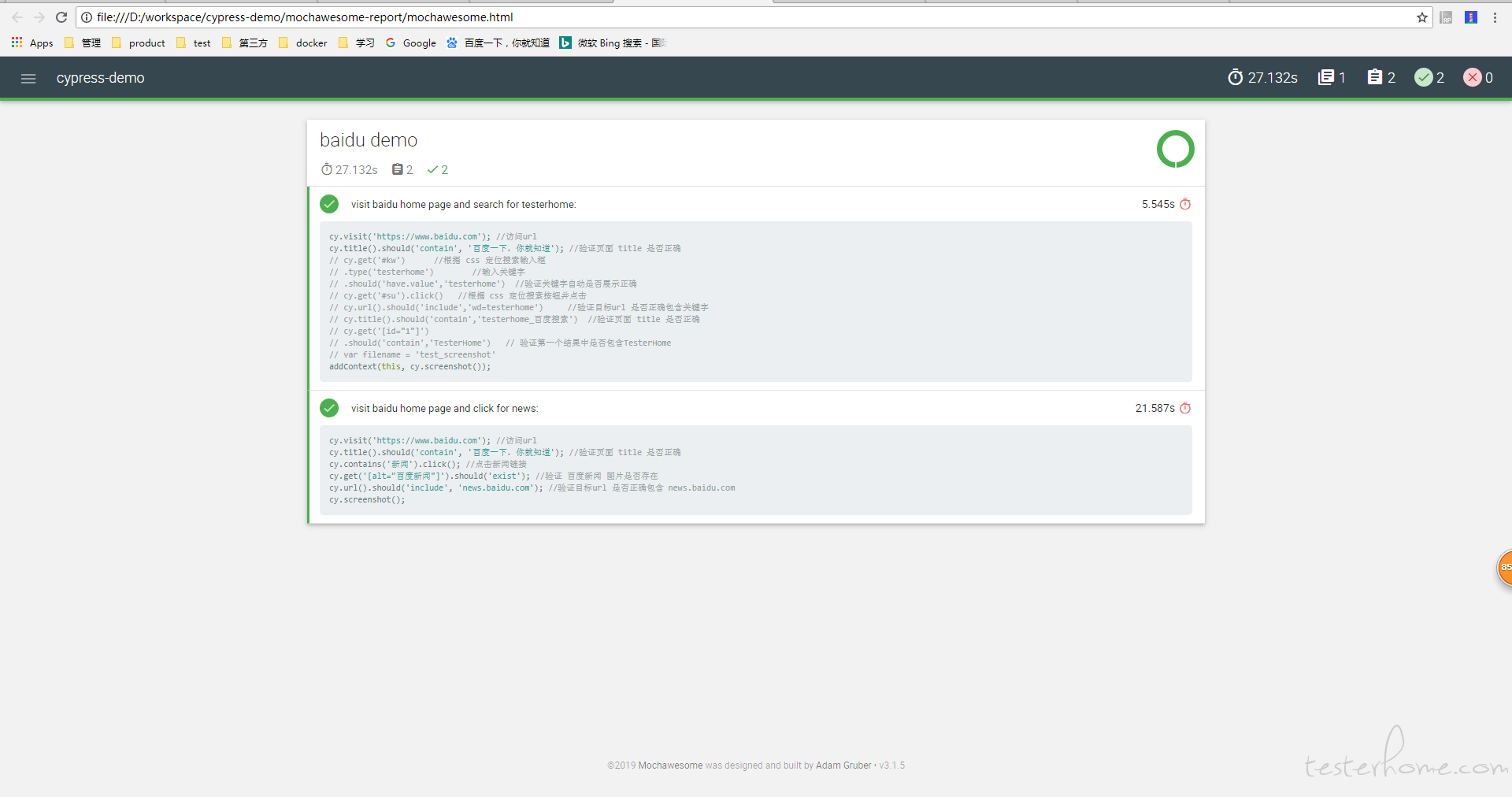Open the test bookmark folder

[194, 43]
